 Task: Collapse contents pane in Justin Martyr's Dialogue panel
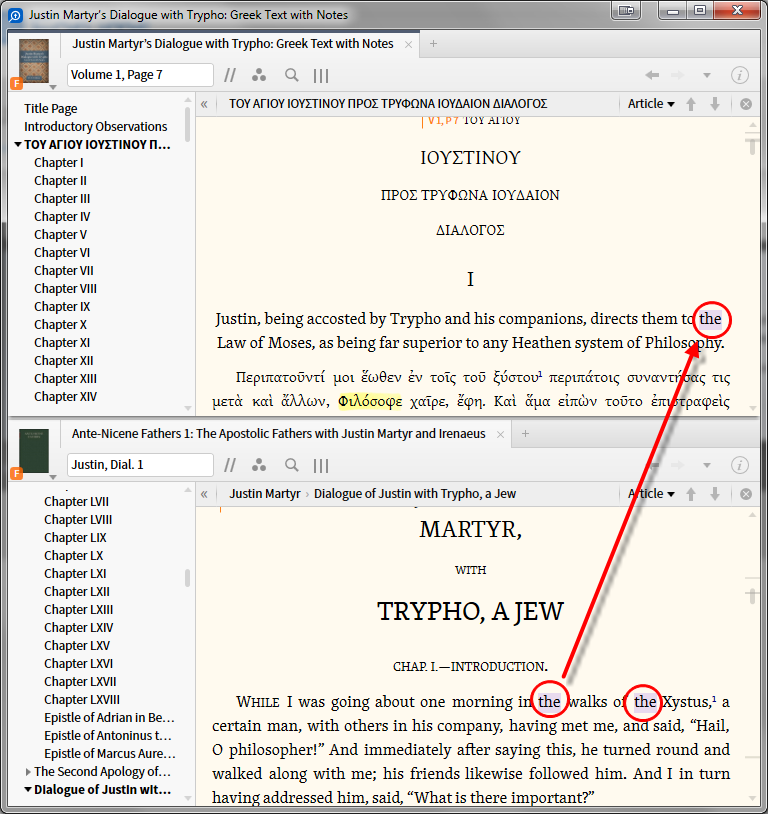coord(204,104)
